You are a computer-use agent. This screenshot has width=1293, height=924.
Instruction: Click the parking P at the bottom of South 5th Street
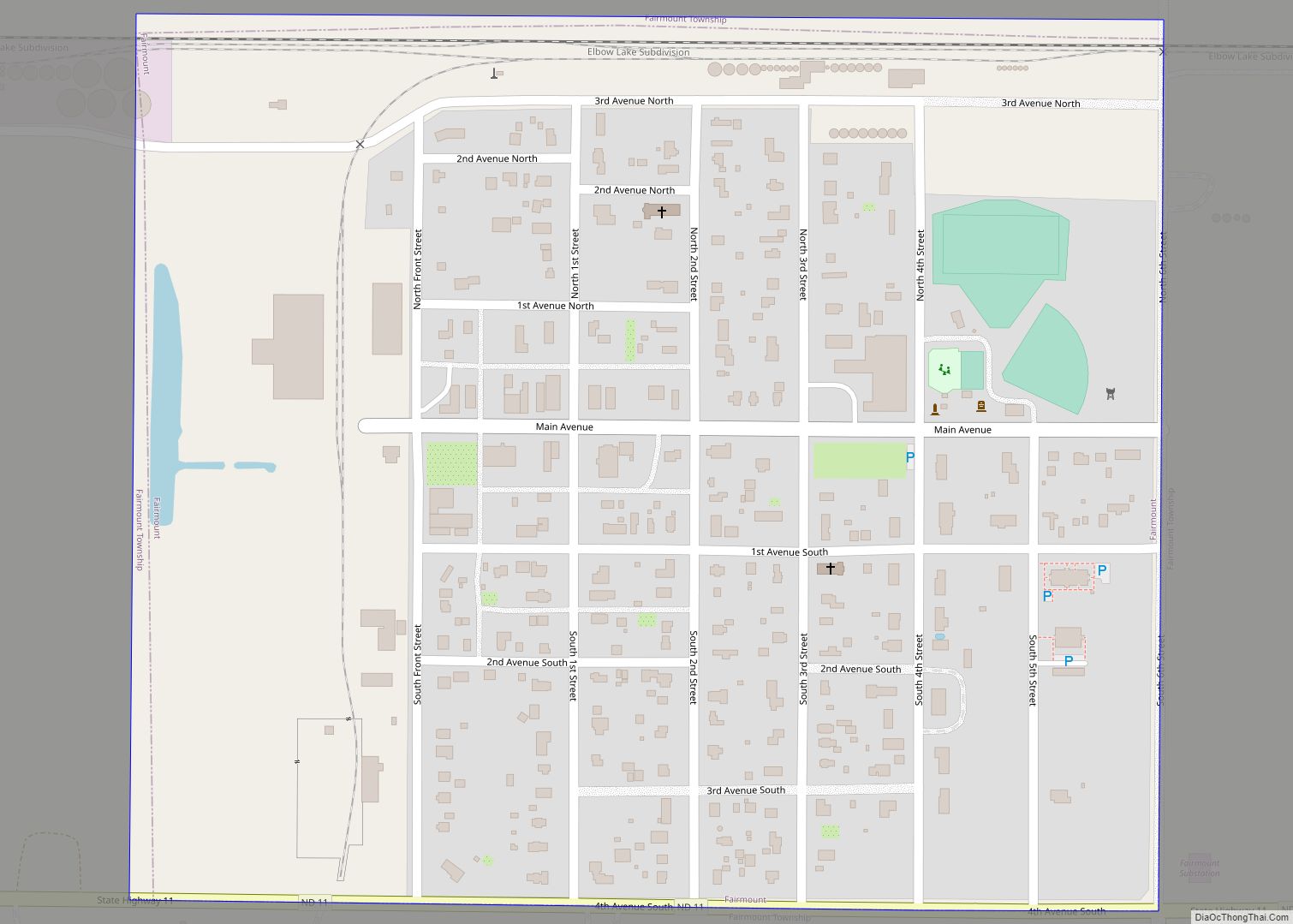[1068, 661]
